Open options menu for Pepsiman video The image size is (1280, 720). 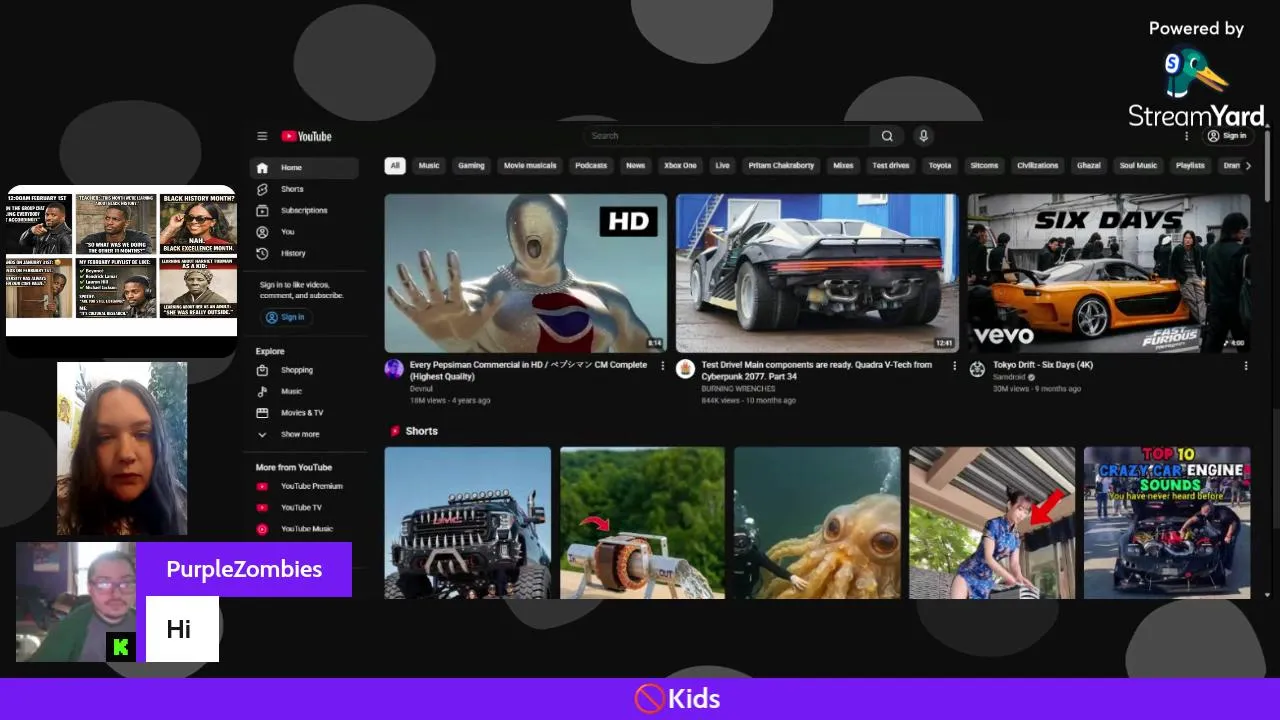click(x=662, y=366)
